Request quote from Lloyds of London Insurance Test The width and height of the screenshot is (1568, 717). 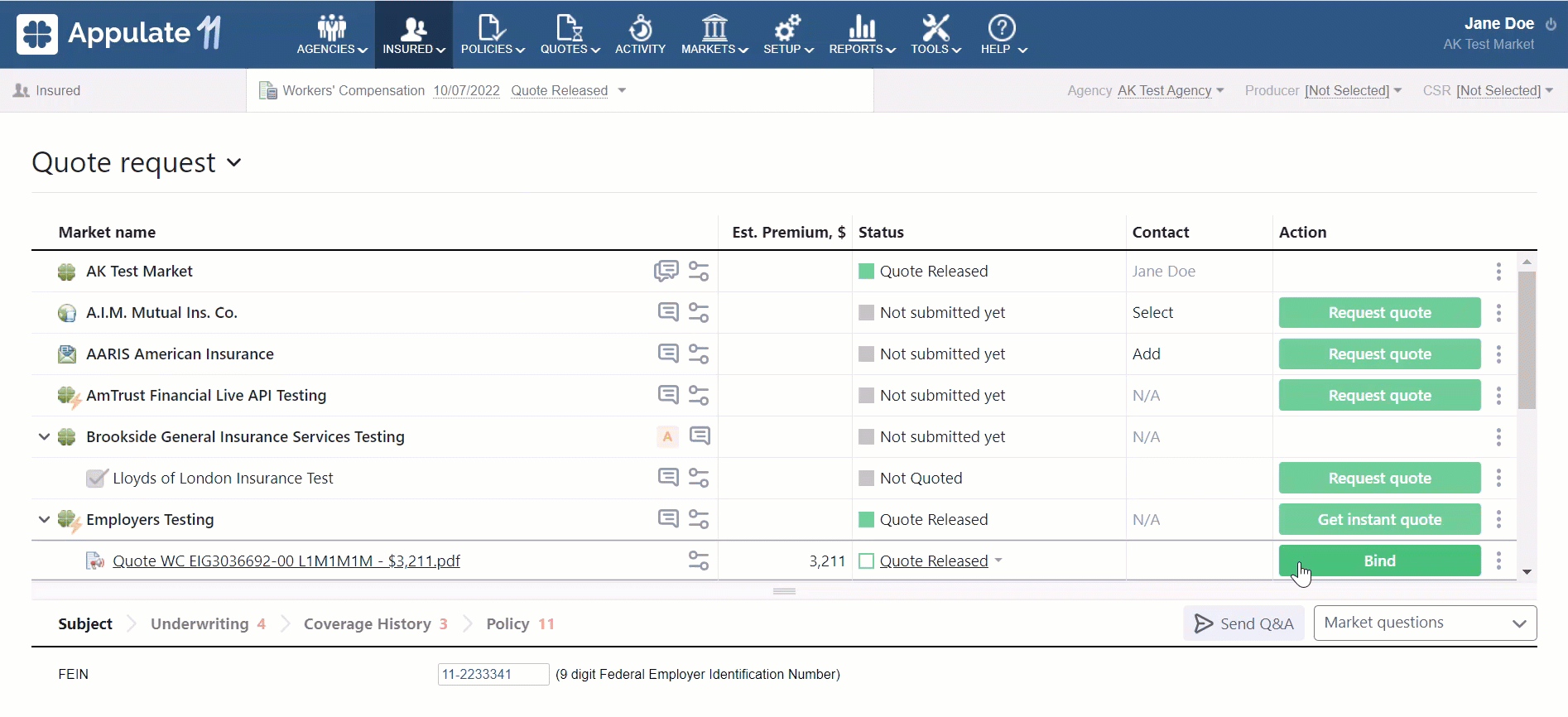(1379, 478)
